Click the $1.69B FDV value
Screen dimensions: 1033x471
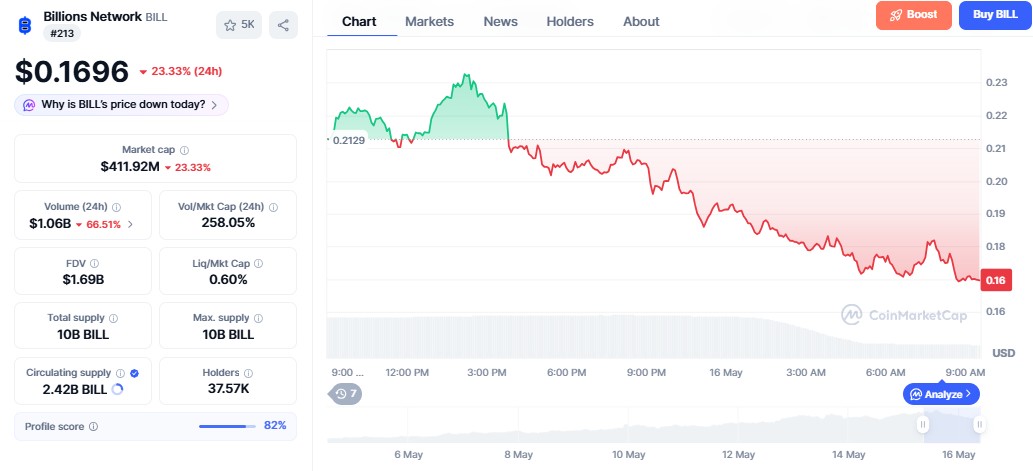pos(83,279)
